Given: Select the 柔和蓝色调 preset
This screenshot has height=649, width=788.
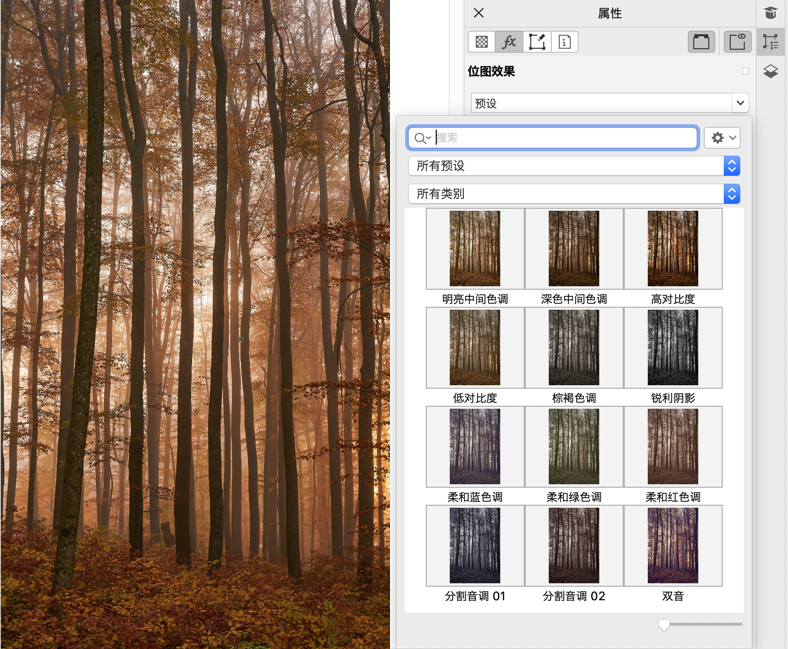Looking at the screenshot, I should click(x=475, y=447).
